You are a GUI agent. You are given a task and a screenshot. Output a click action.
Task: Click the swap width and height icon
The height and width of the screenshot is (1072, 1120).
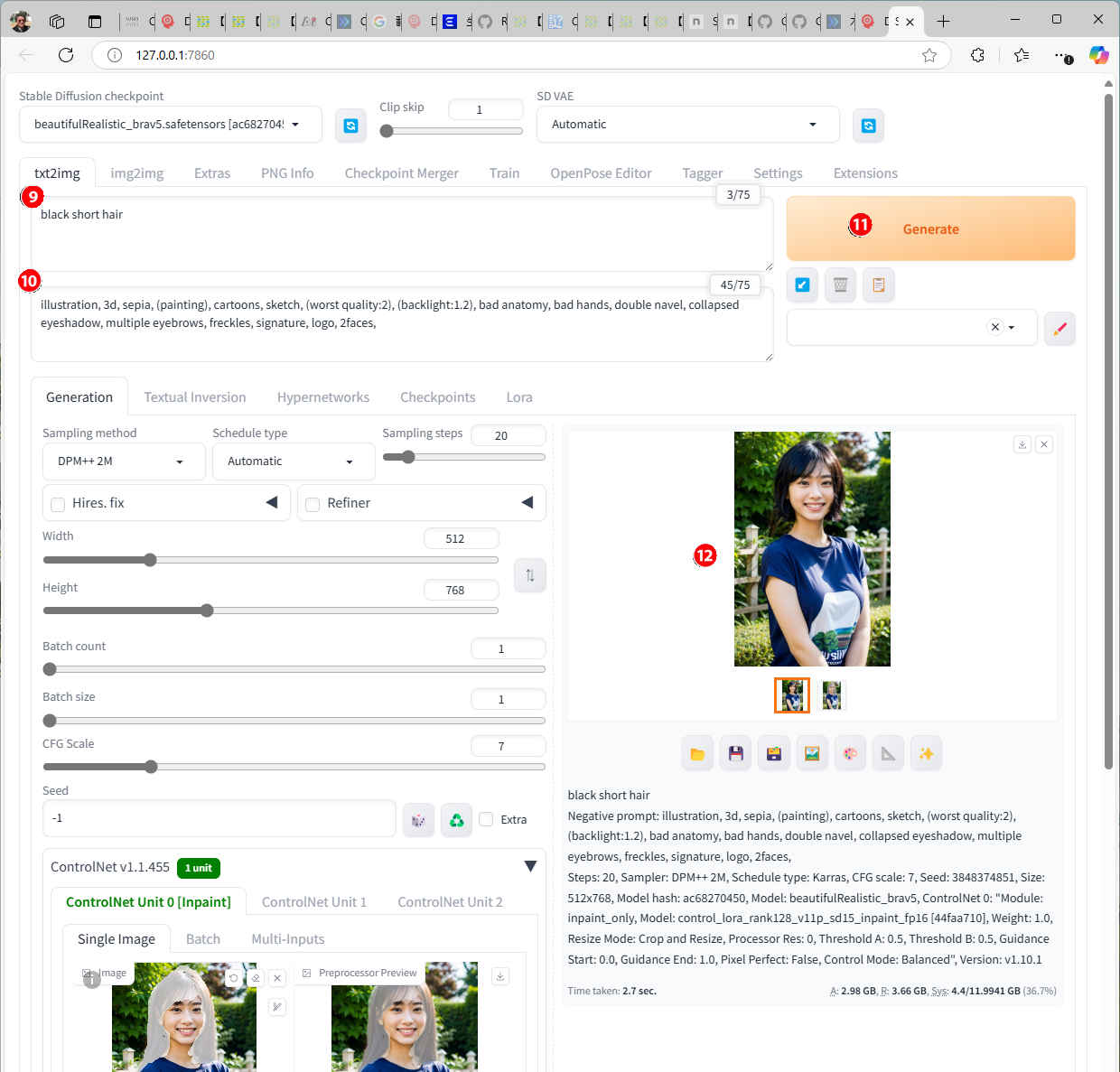(x=529, y=575)
